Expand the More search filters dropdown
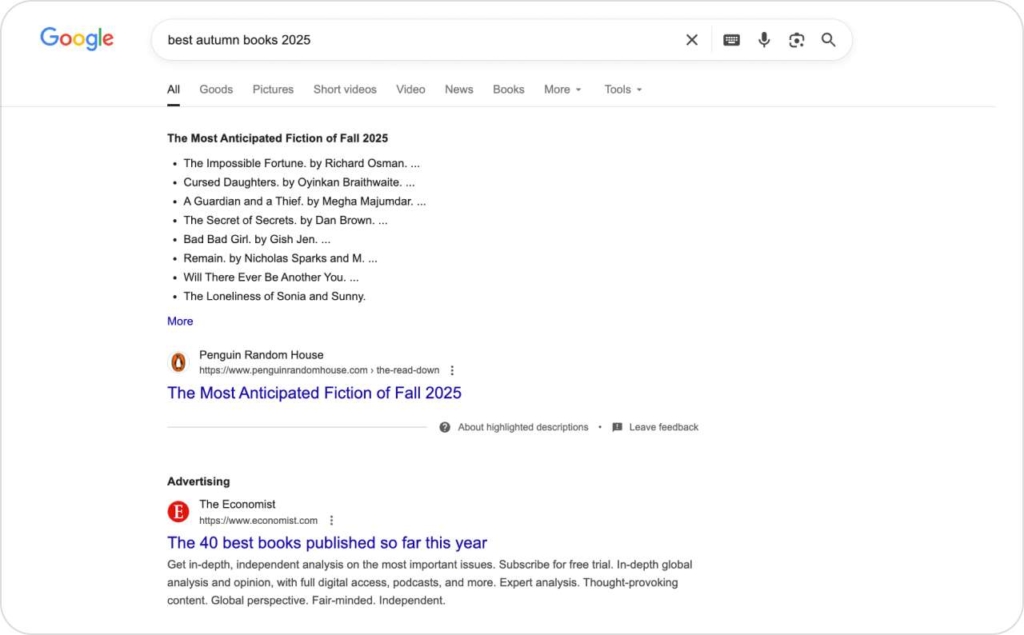This screenshot has width=1024, height=635. [x=562, y=89]
